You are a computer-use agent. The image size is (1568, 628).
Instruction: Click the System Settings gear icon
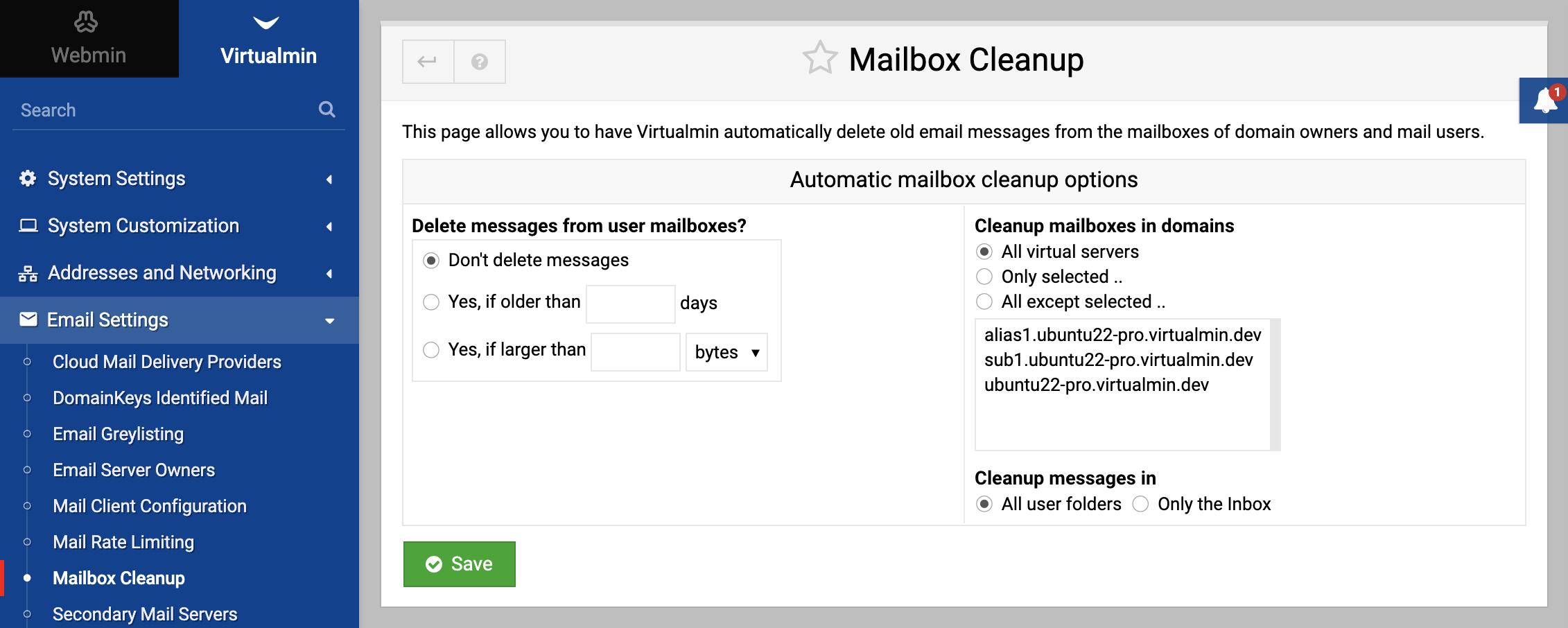coord(28,179)
